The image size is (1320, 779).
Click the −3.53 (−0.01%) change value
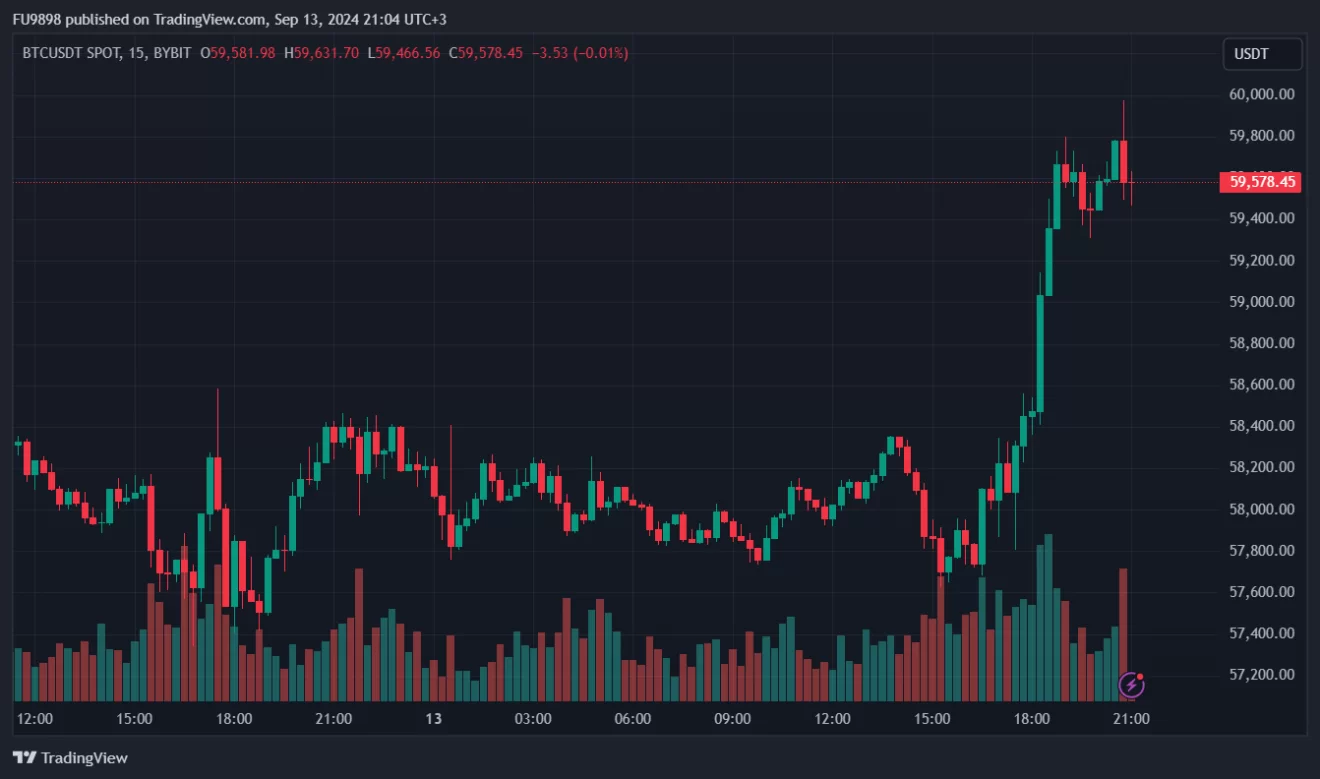coord(580,53)
